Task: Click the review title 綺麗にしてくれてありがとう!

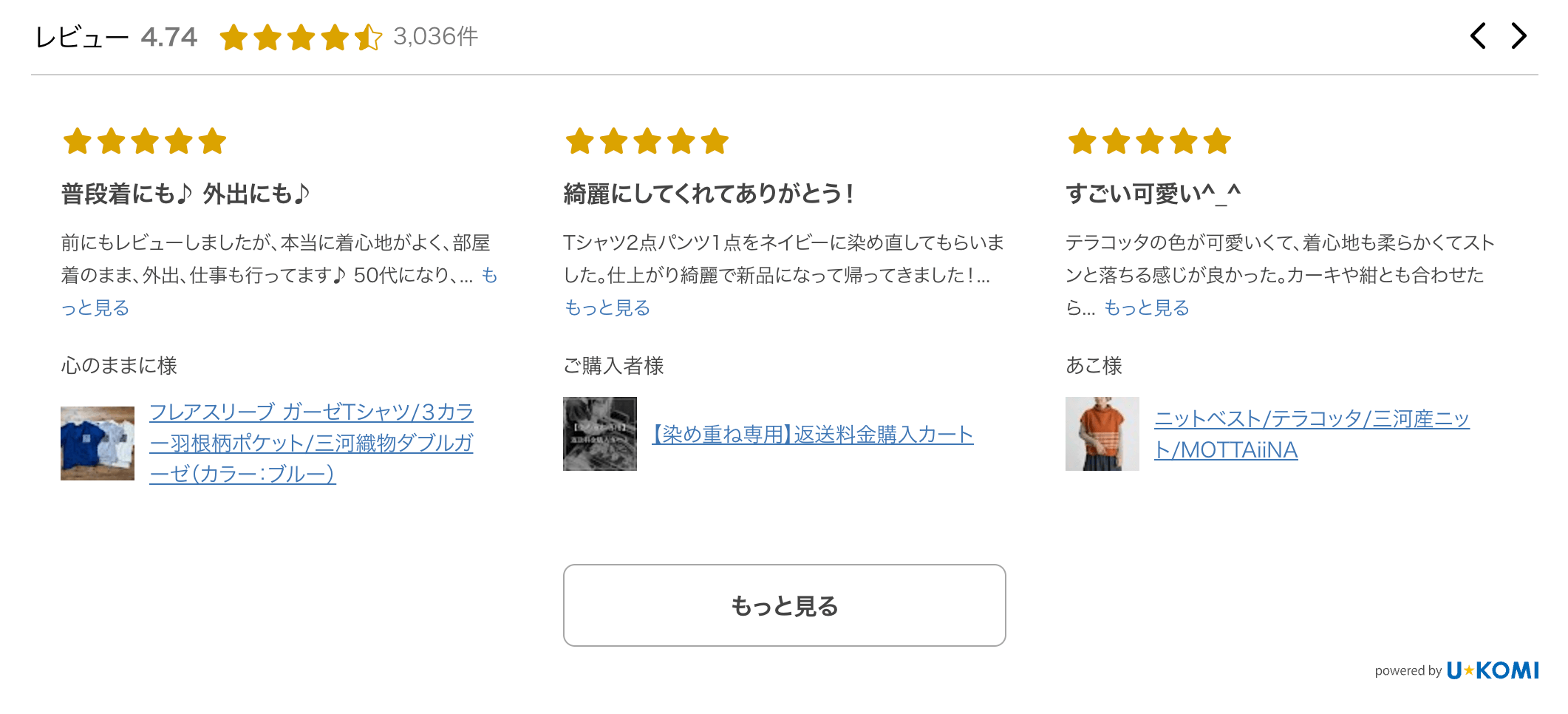Action: [709, 194]
